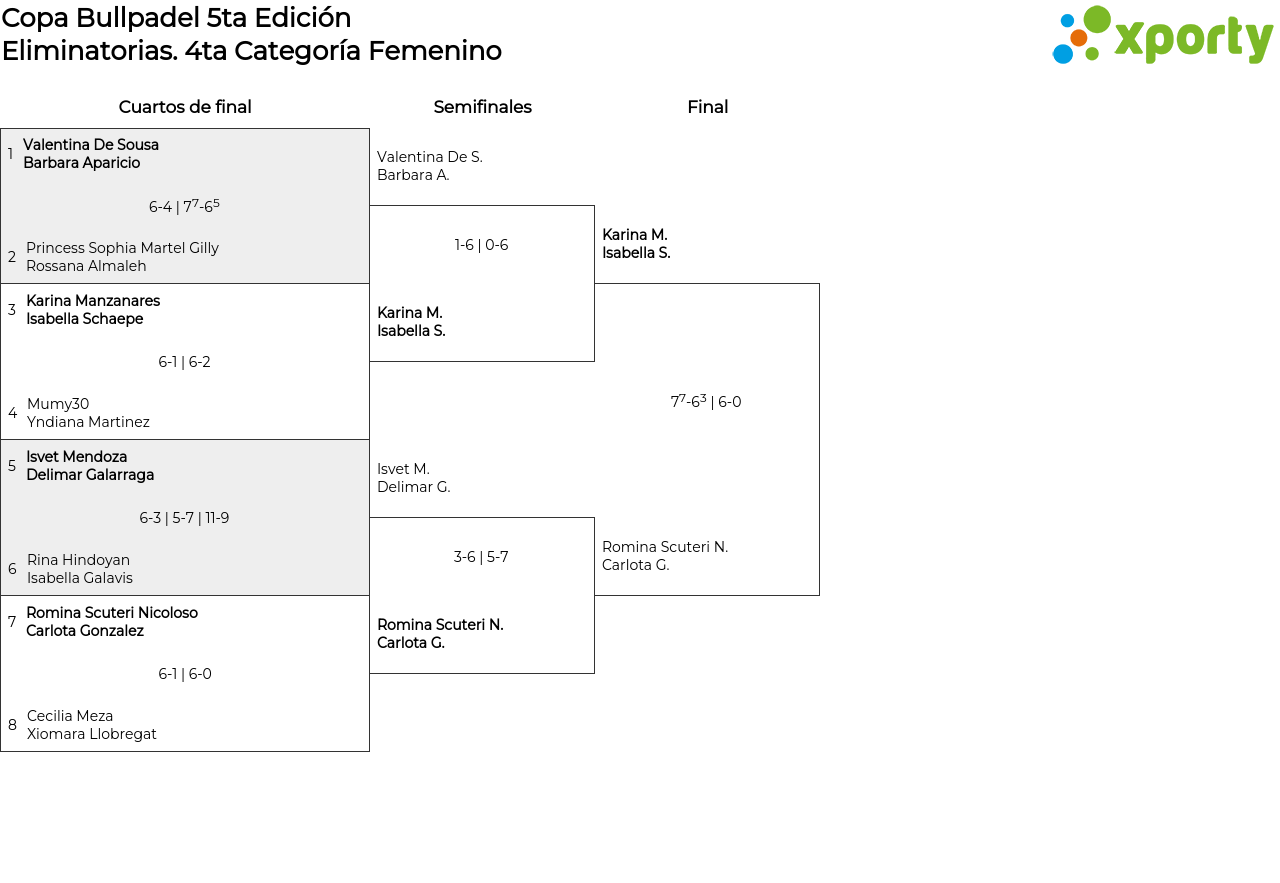Click the 3-6 | 5-7 semifinal score
Image resolution: width=1280 pixels, height=883 pixels.
(481, 557)
